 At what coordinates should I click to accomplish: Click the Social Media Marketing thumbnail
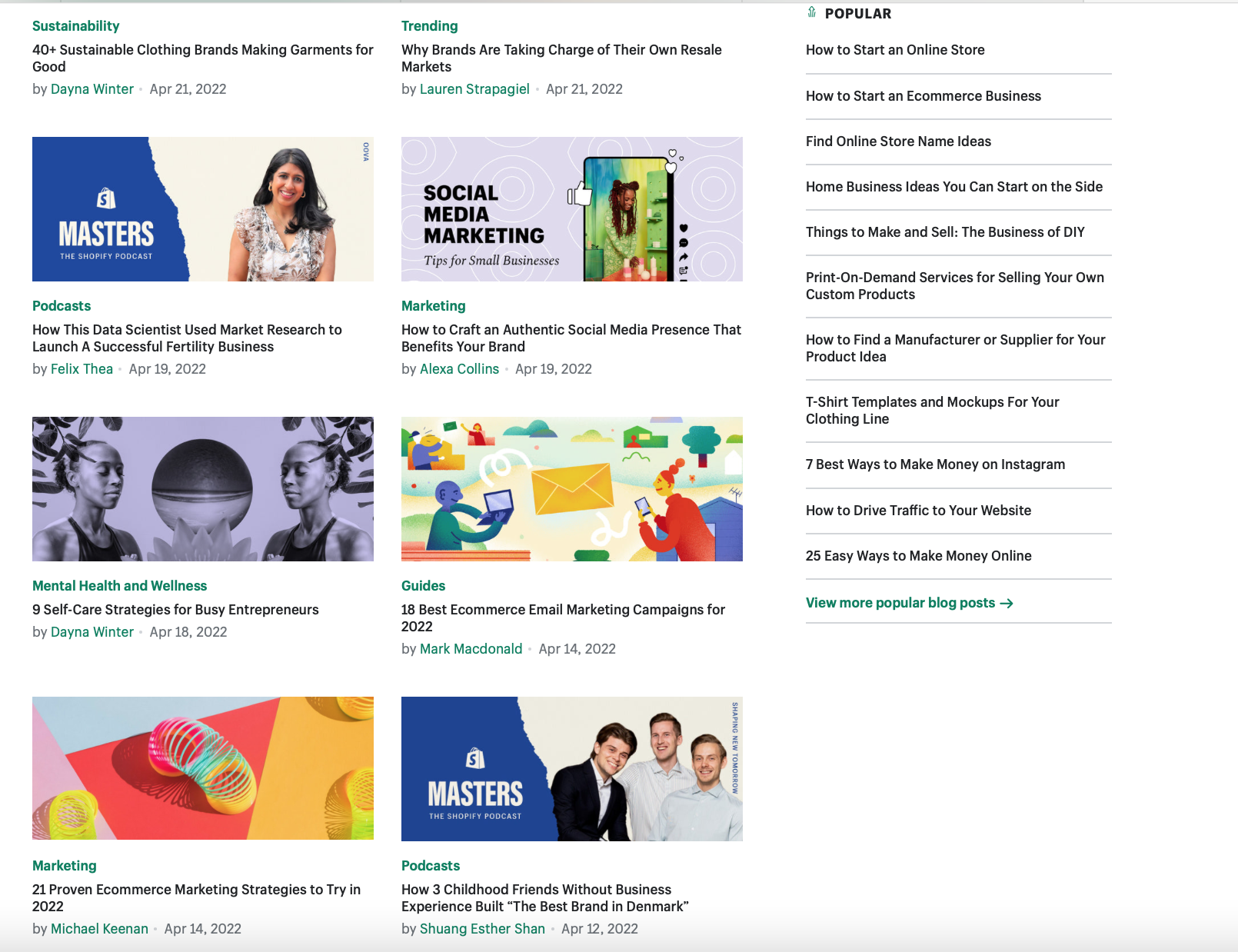(571, 208)
